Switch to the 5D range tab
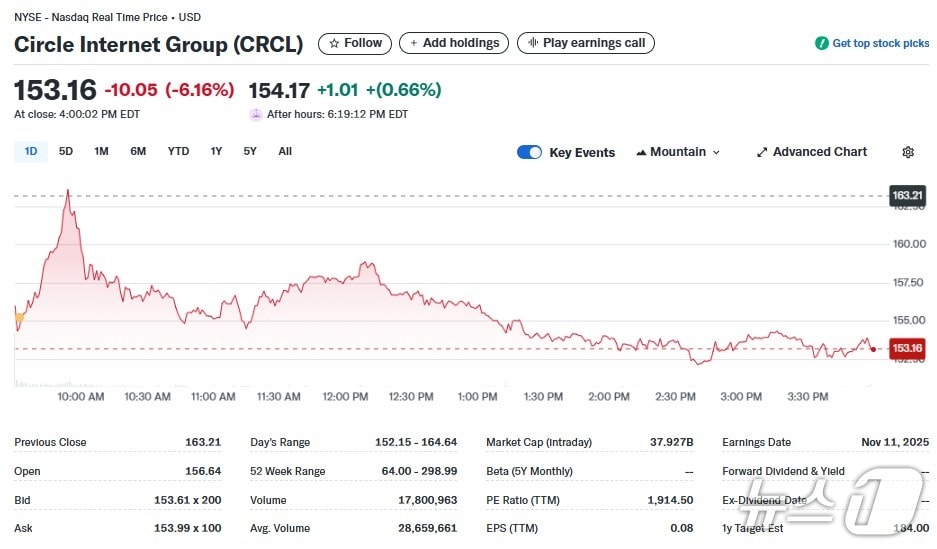 (66, 152)
